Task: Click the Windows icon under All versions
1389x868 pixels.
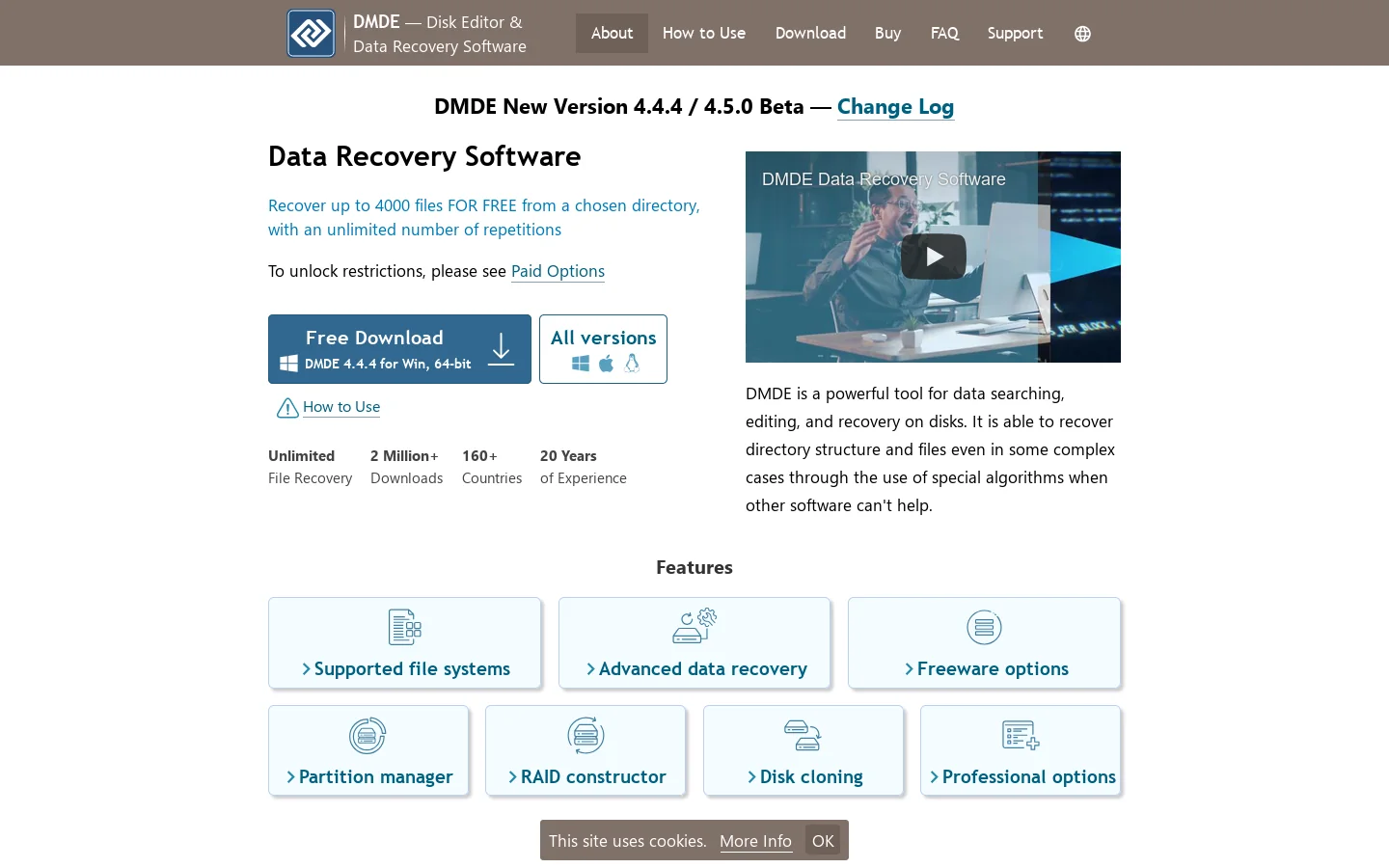Action: coord(581,364)
